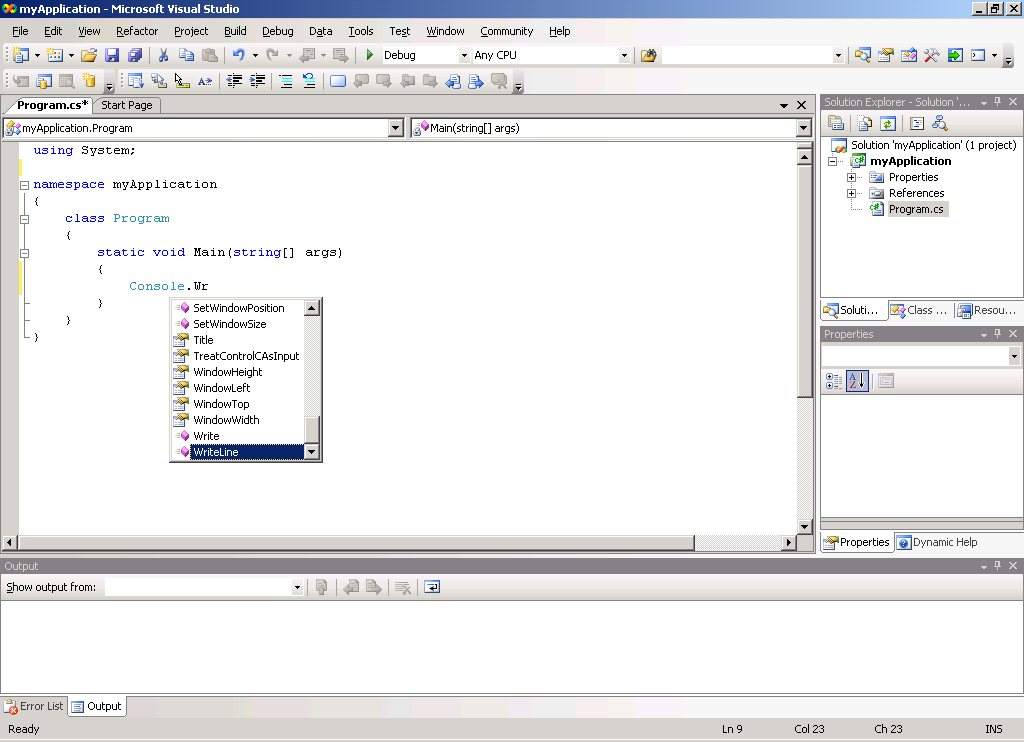The image size is (1024, 742).
Task: Clear all output with the toolbar icon
Action: (x=403, y=587)
